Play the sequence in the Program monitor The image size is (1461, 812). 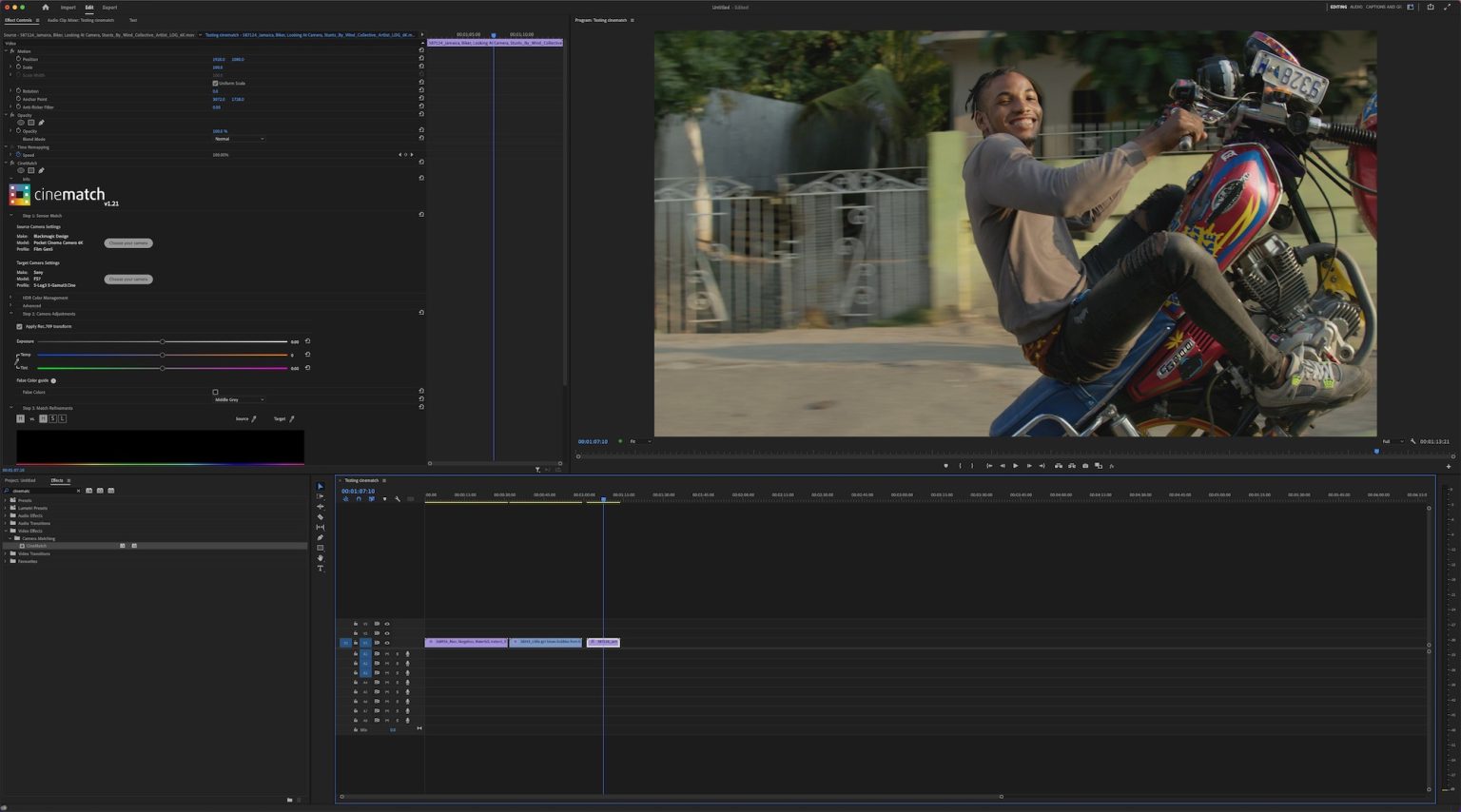coord(1015,466)
